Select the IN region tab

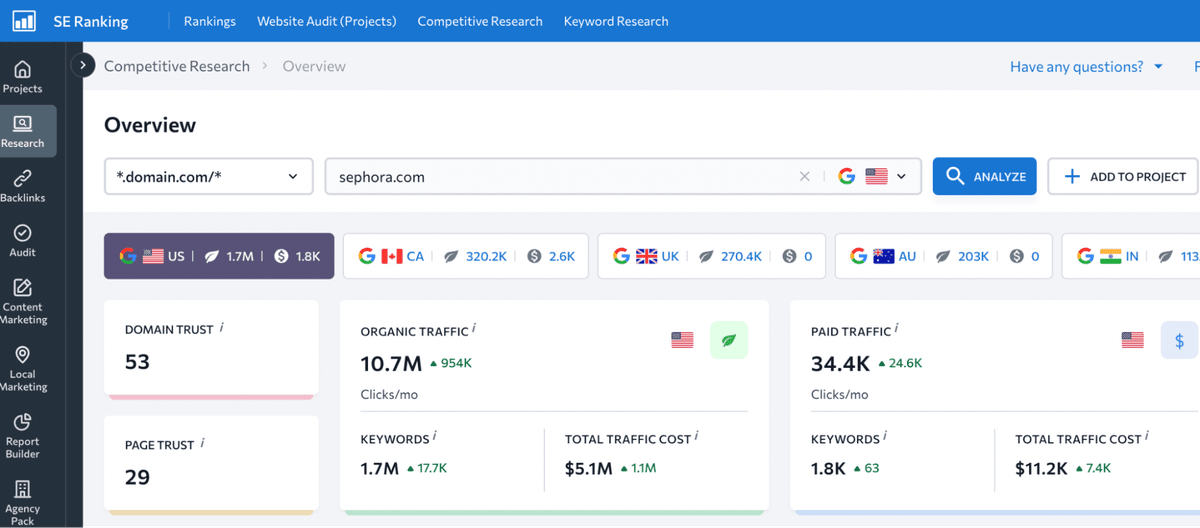pyautogui.click(x=1131, y=256)
